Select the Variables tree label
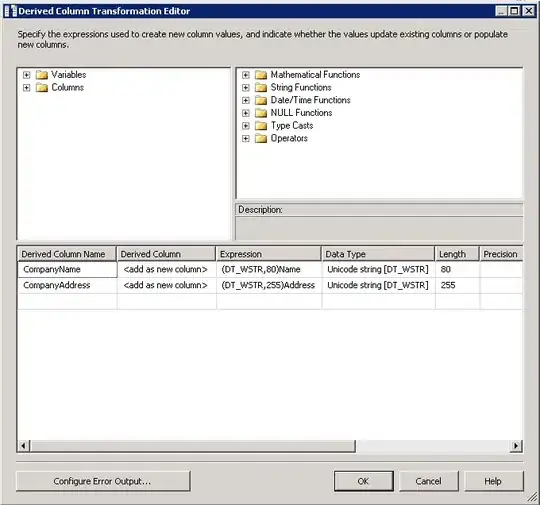The image size is (540, 505). point(69,74)
